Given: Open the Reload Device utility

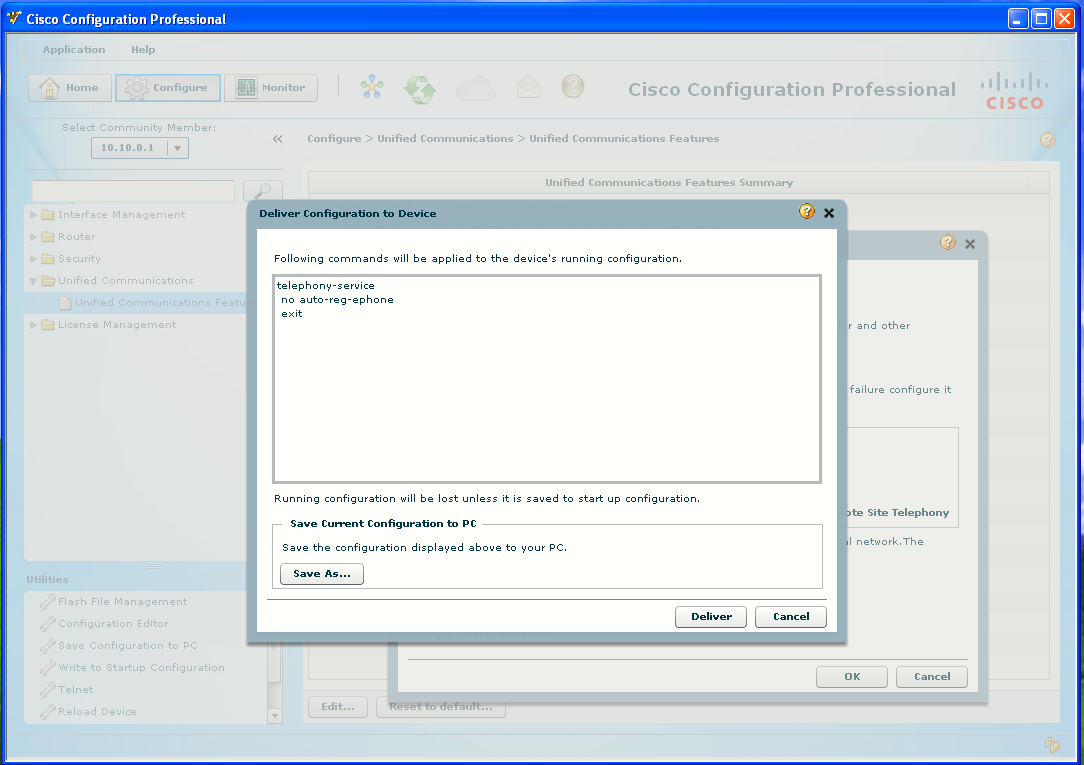Looking at the screenshot, I should [x=97, y=712].
